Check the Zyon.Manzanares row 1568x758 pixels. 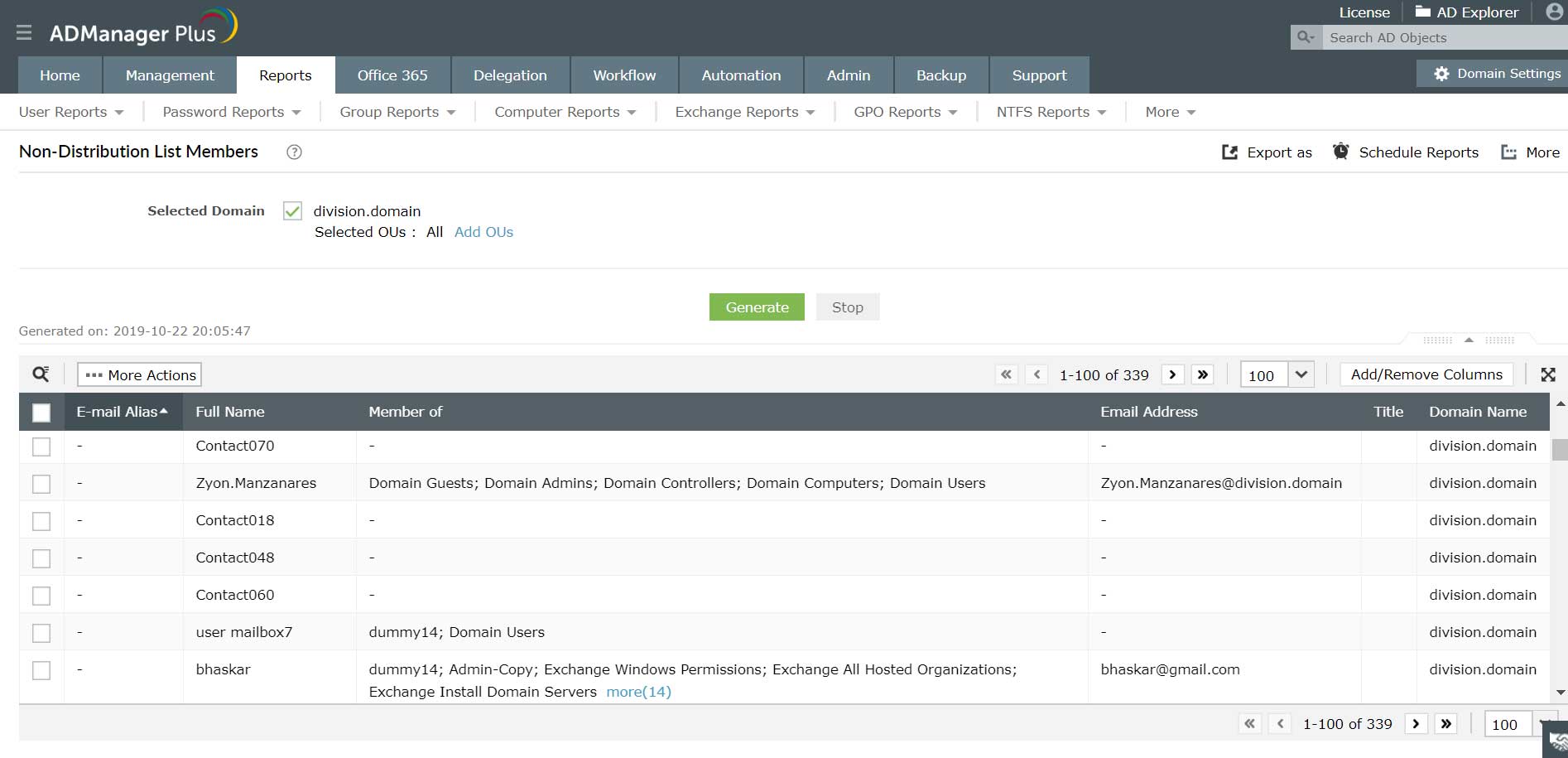(41, 484)
